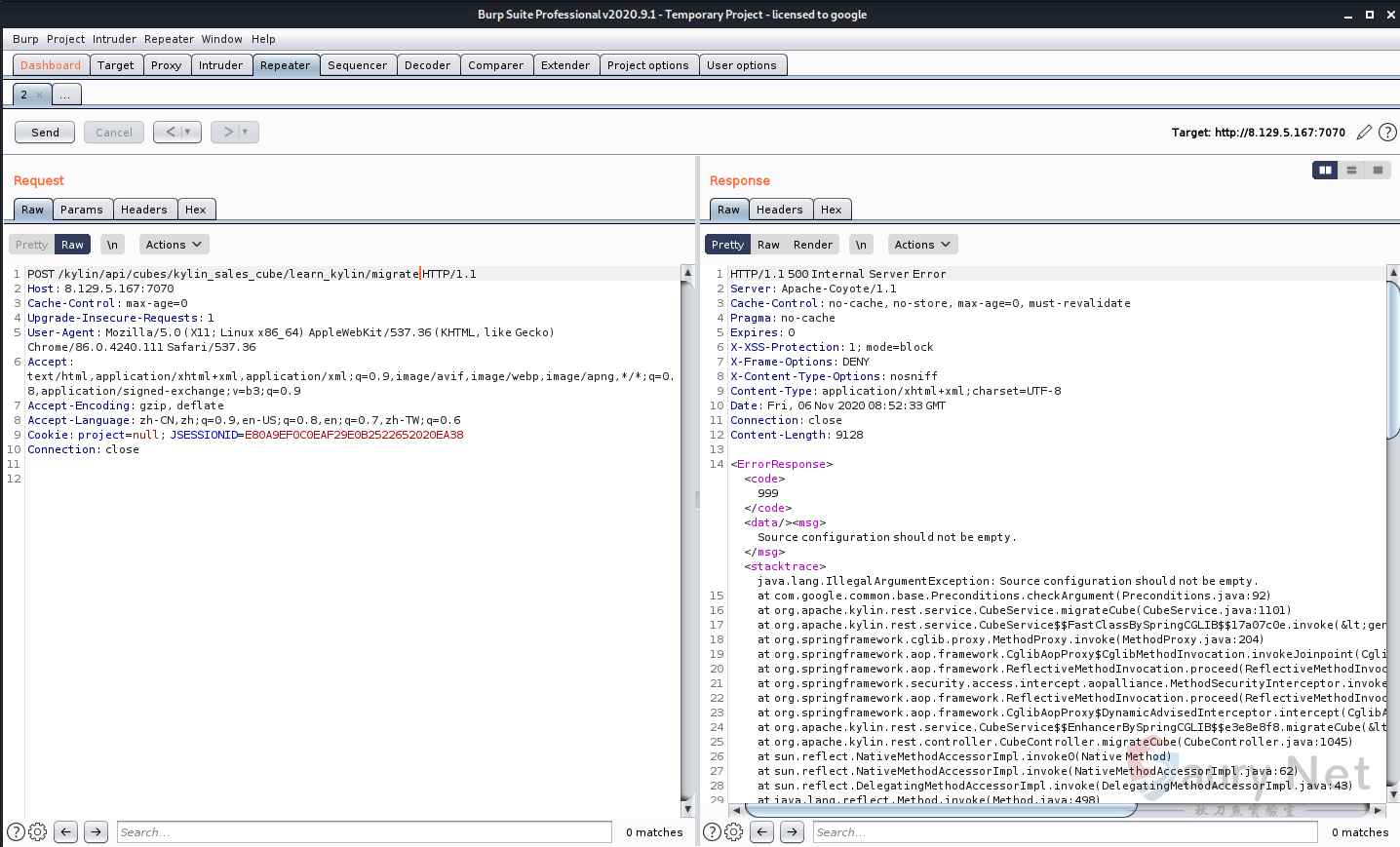Viewport: 1400px width, 847px height.
Task: Open Repeater help question mark icon
Action: coord(1387,133)
